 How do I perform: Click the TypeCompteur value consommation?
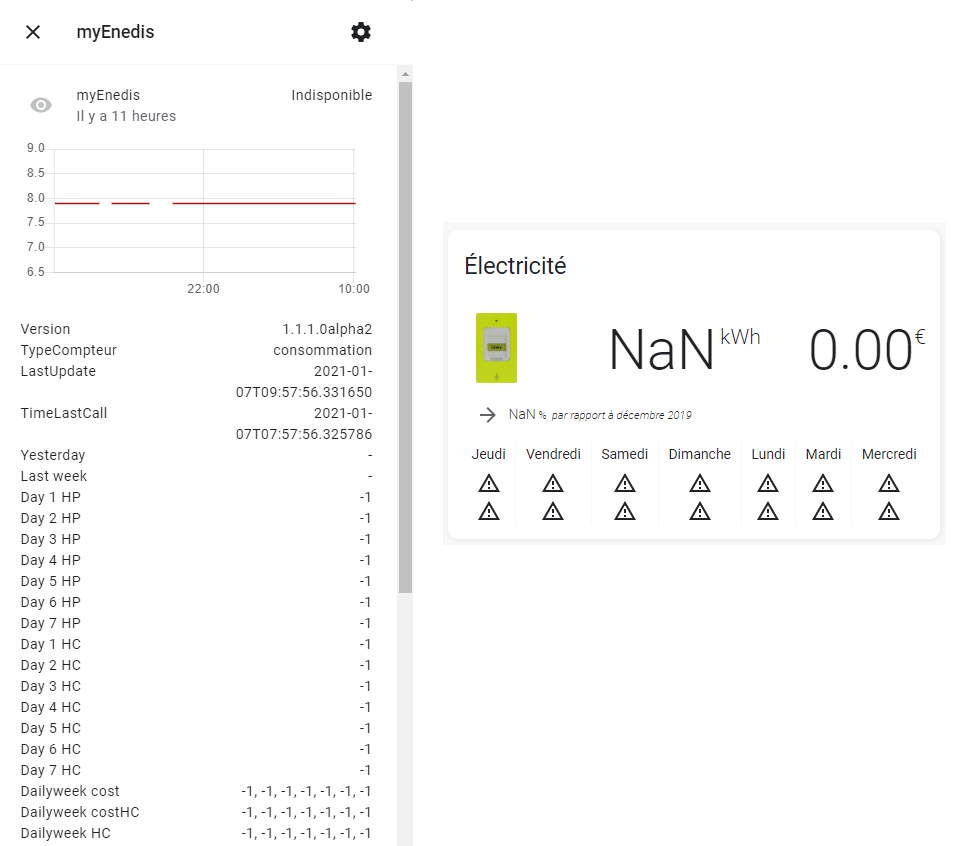[322, 350]
